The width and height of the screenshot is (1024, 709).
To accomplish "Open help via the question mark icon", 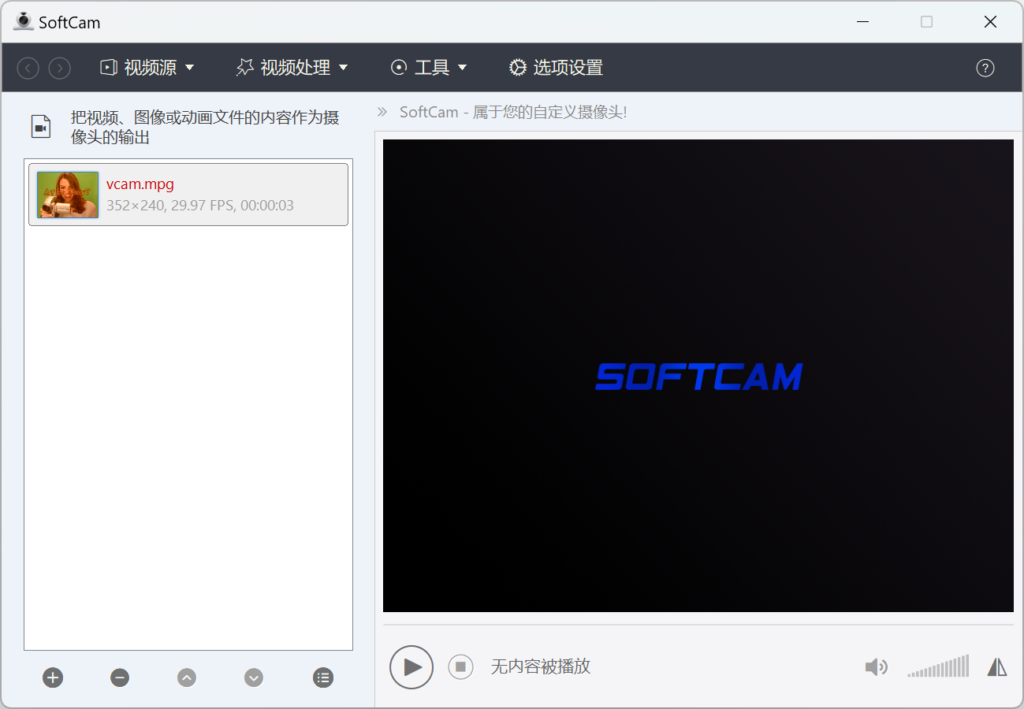I will (x=985, y=67).
